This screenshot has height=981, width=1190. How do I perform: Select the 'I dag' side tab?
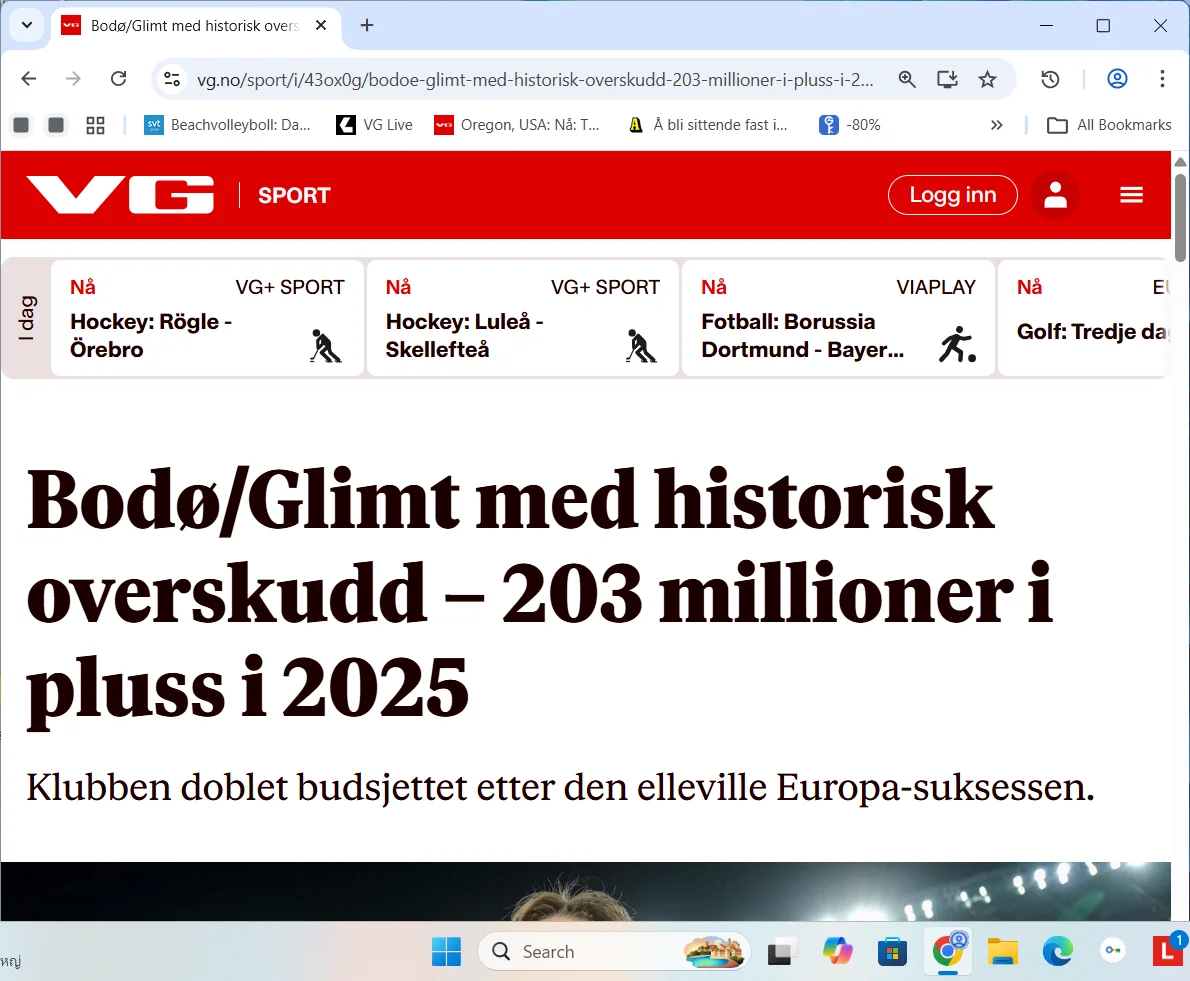27,318
